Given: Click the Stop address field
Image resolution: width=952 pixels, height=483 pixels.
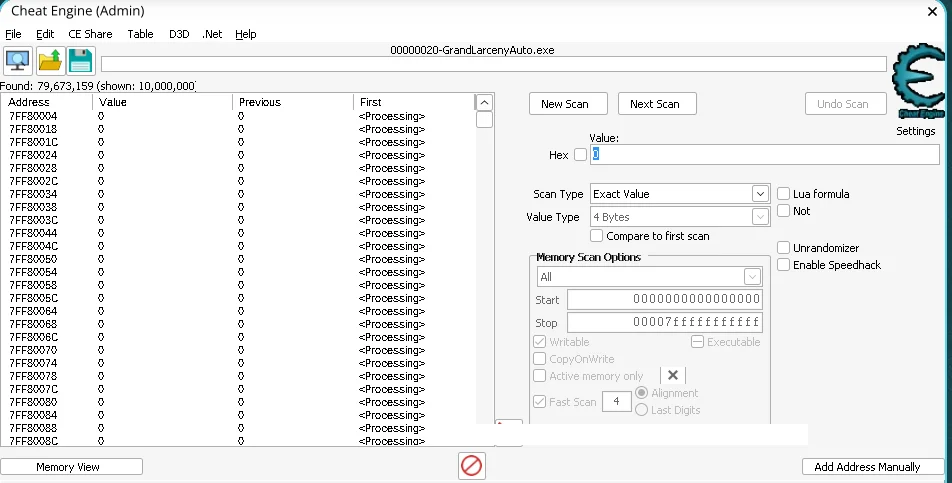Looking at the screenshot, I should (665, 322).
